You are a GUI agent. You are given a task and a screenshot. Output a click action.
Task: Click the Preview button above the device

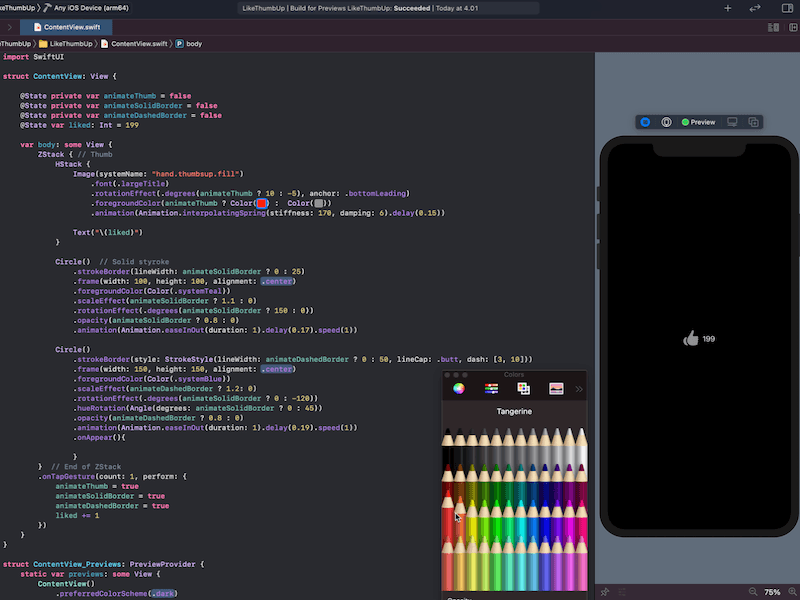698,122
